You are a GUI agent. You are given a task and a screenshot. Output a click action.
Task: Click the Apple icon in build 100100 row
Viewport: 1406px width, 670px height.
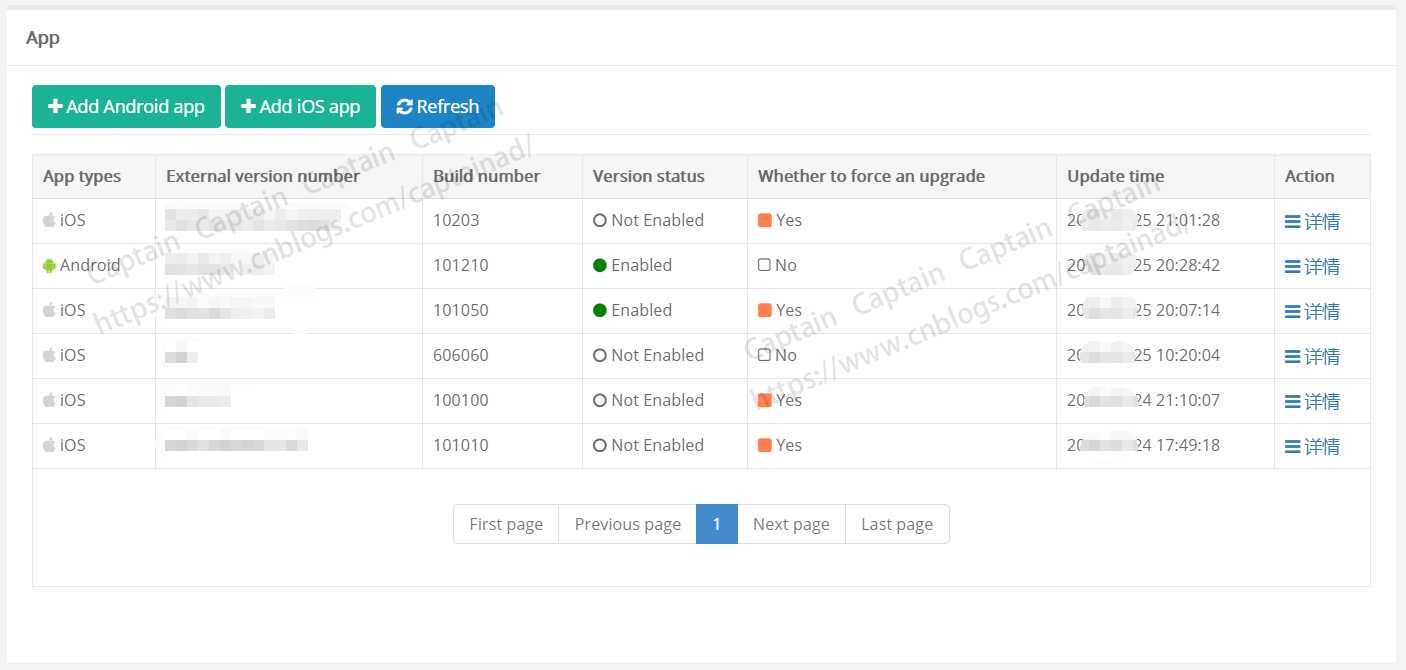point(49,400)
